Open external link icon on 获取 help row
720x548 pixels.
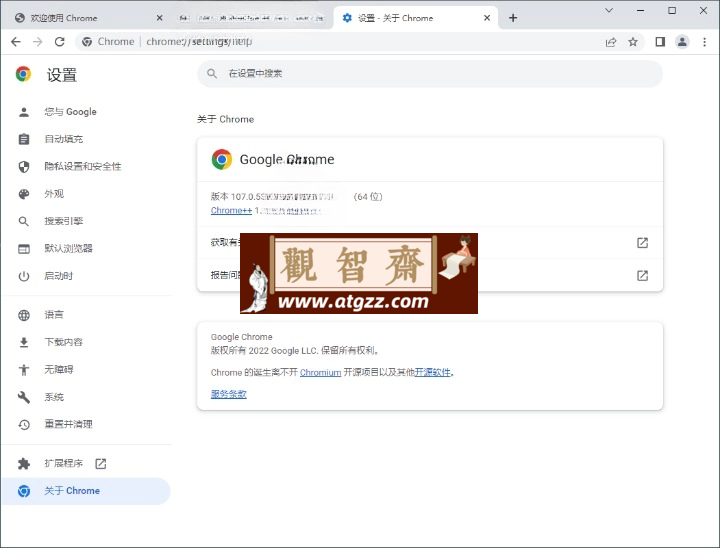coord(642,243)
